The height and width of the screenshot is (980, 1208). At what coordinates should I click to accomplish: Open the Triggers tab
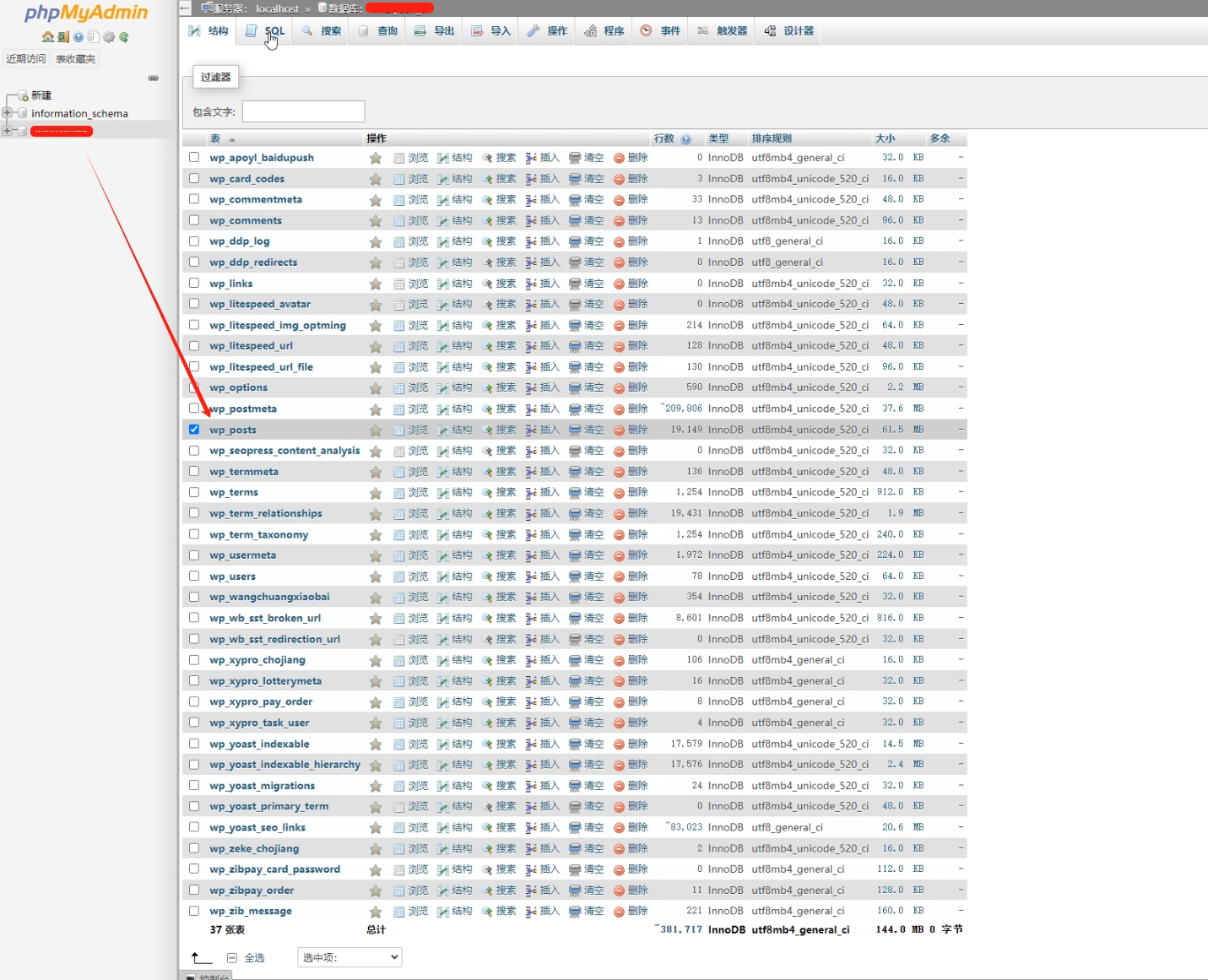click(x=723, y=31)
